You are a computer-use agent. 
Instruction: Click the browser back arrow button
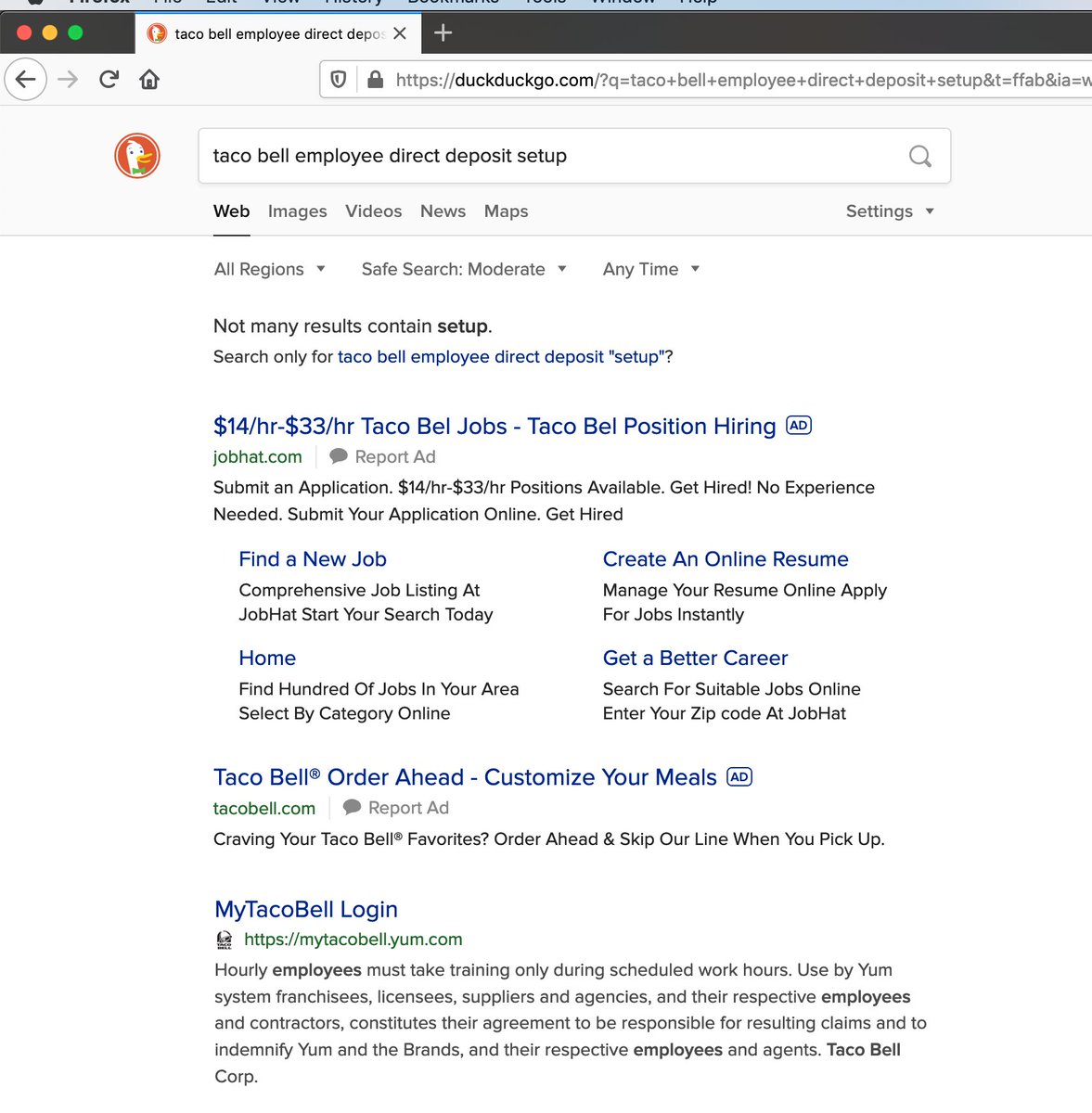[26, 80]
